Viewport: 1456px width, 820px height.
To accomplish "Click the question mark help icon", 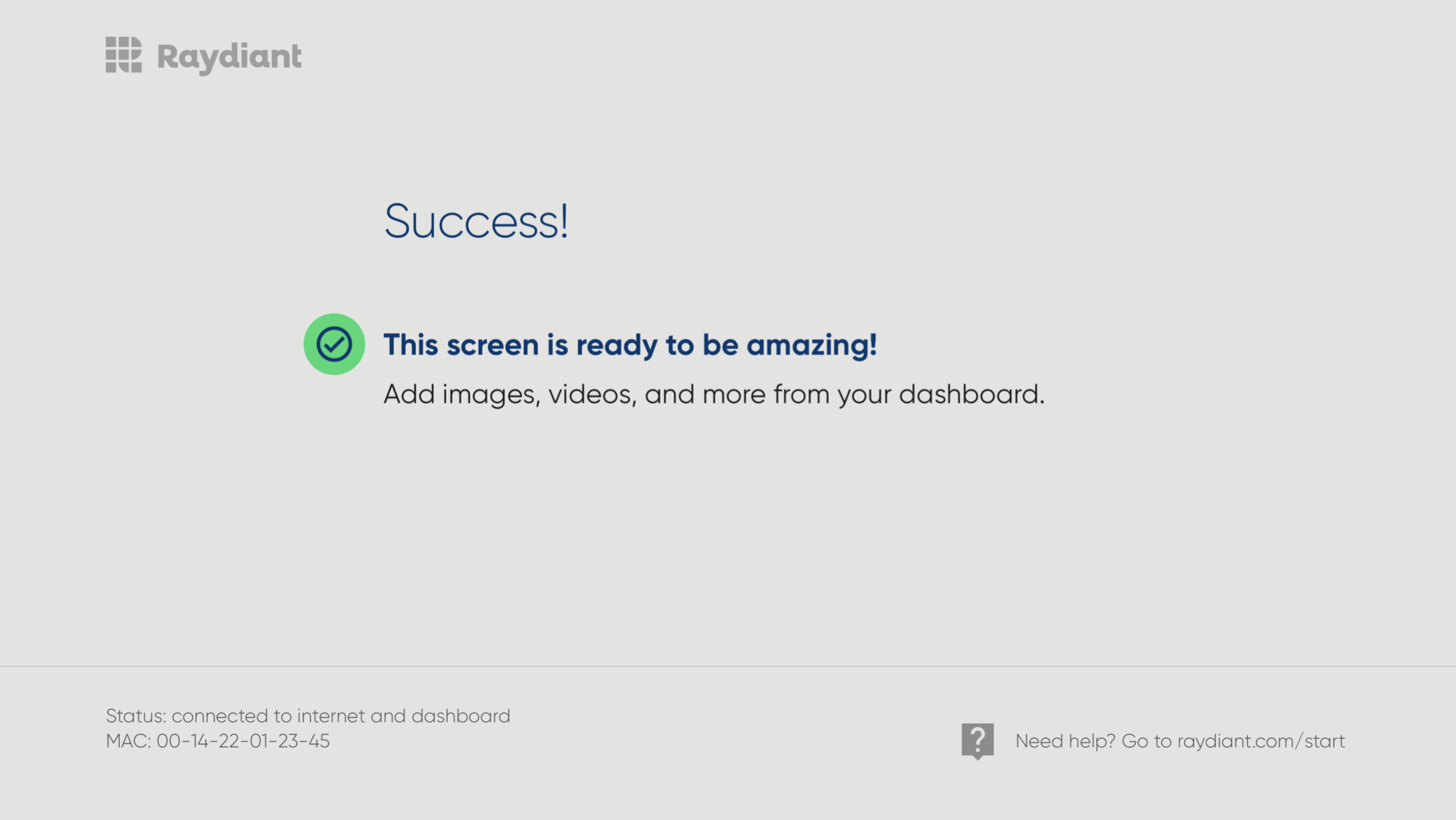I will tap(977, 740).
